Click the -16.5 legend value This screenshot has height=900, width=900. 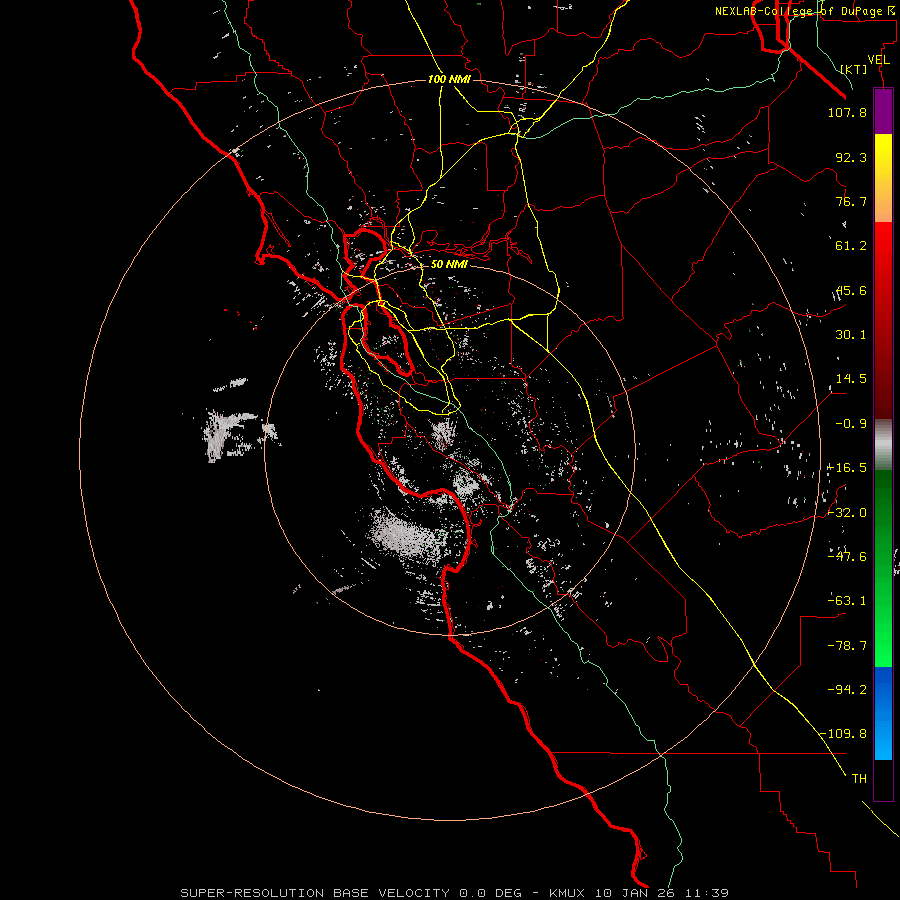tap(847, 468)
